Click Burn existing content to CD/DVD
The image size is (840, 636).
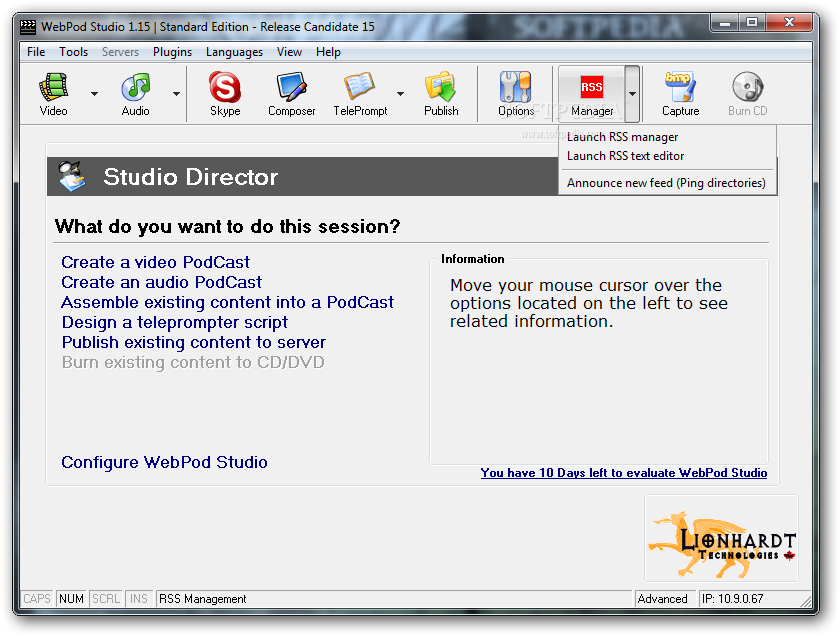coord(193,362)
